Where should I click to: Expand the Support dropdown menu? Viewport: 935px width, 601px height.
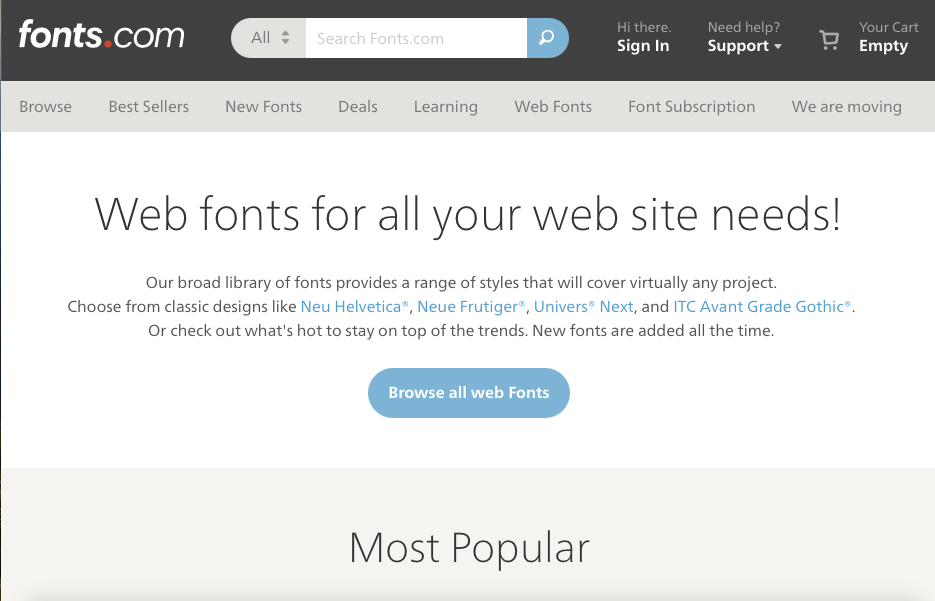pos(744,46)
